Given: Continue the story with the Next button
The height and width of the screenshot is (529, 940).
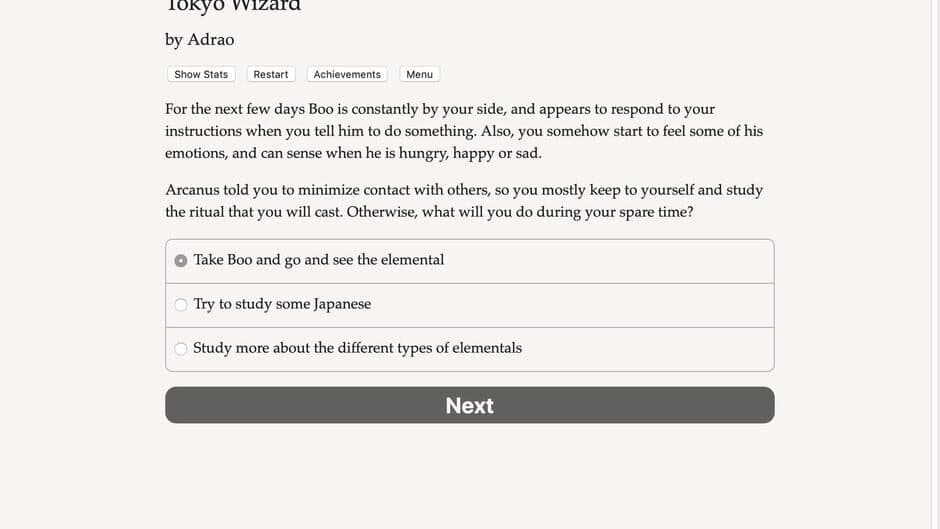Looking at the screenshot, I should pos(470,405).
